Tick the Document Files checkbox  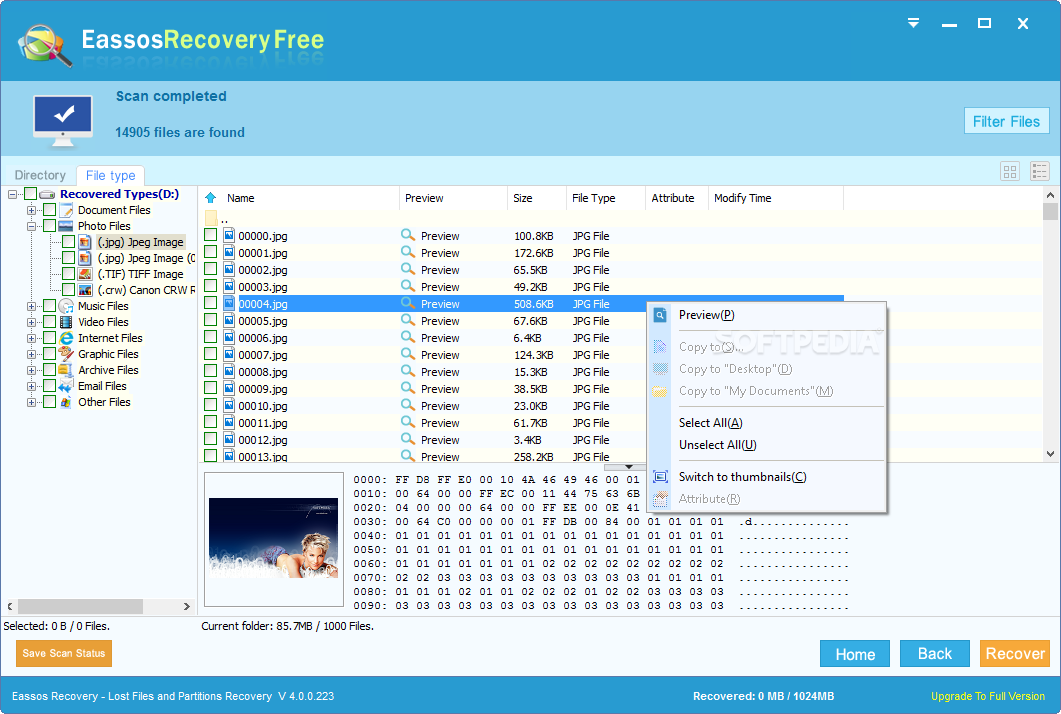click(49, 210)
